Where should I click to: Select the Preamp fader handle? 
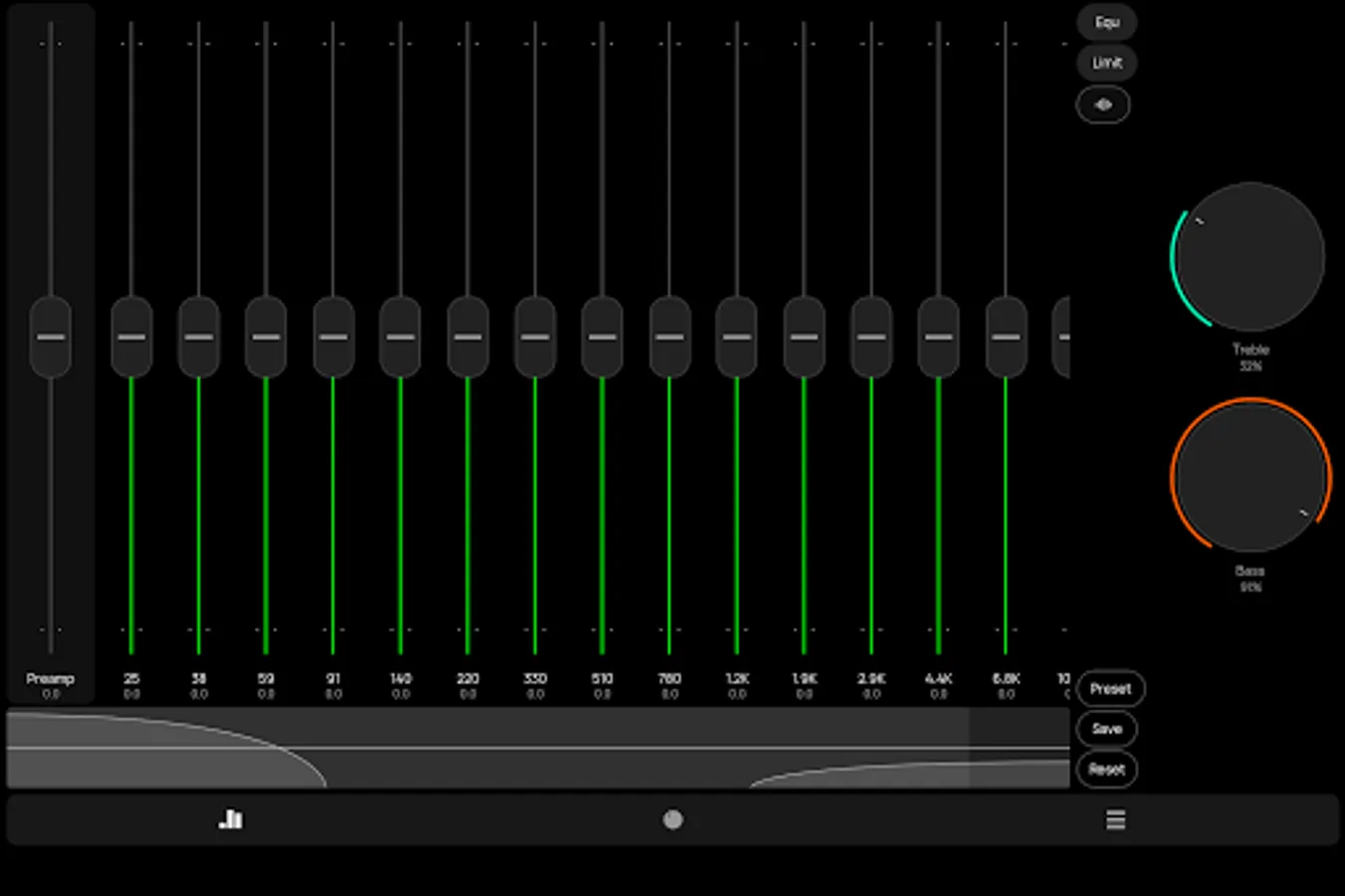(x=50, y=338)
